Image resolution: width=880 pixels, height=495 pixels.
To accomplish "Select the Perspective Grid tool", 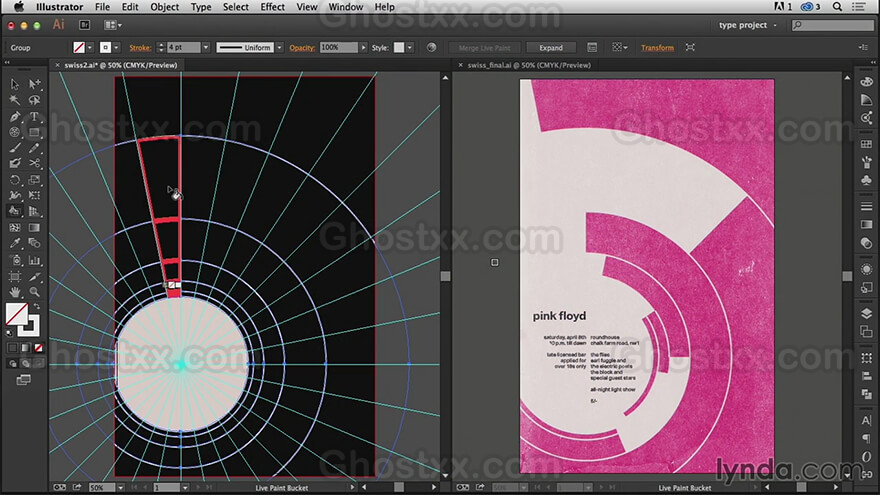I will pos(34,212).
